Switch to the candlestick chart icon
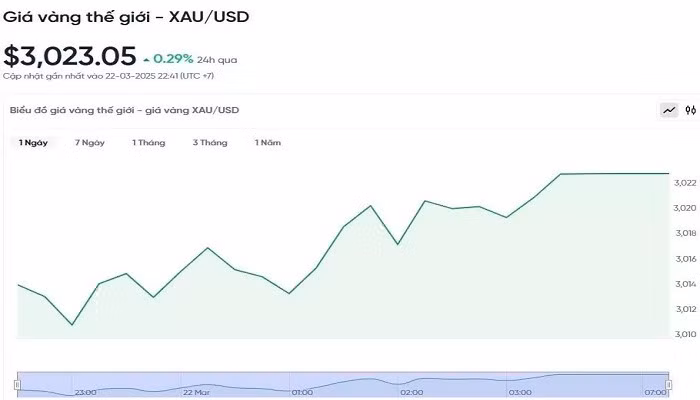This screenshot has height=400, width=700. [x=690, y=111]
